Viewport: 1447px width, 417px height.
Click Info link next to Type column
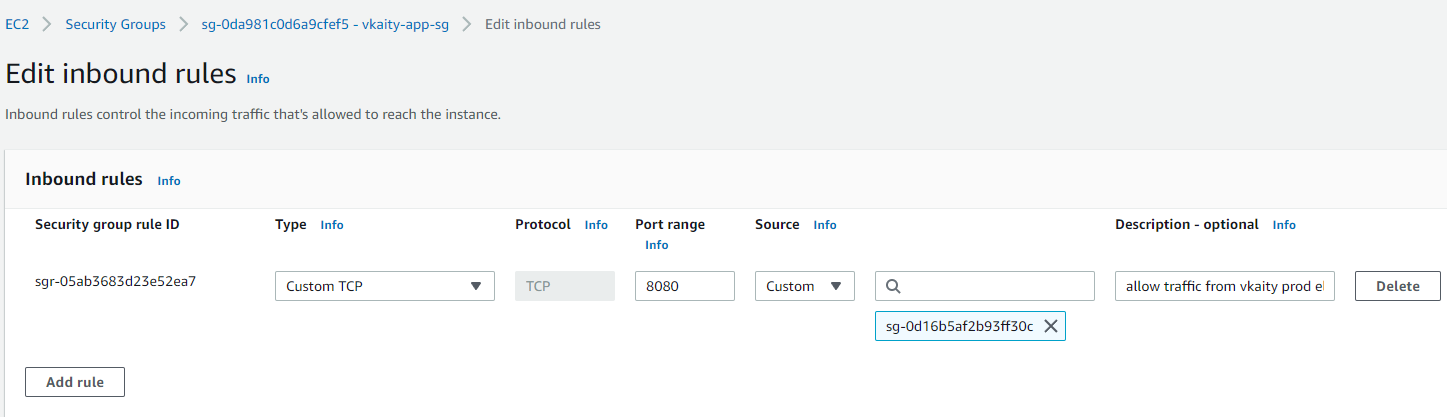332,225
